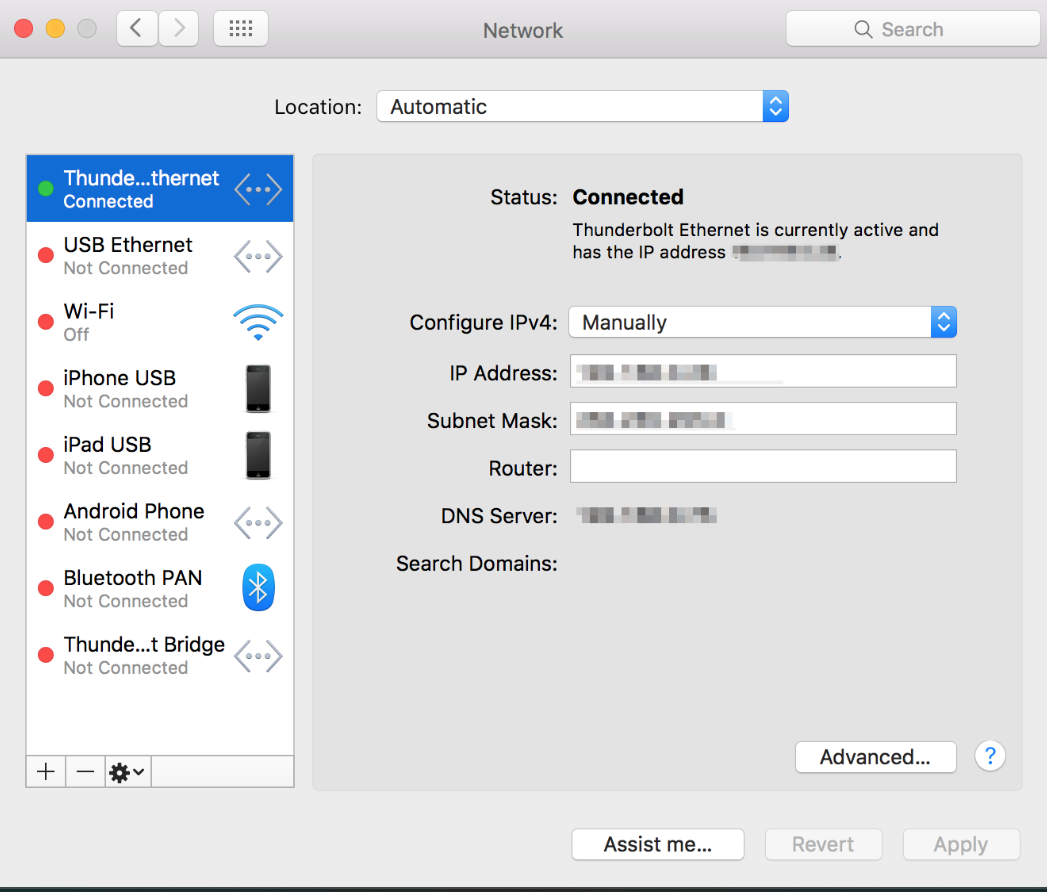Select the connected Thunderbolt Ethernet service
The width and height of the screenshot is (1047, 892).
140,188
